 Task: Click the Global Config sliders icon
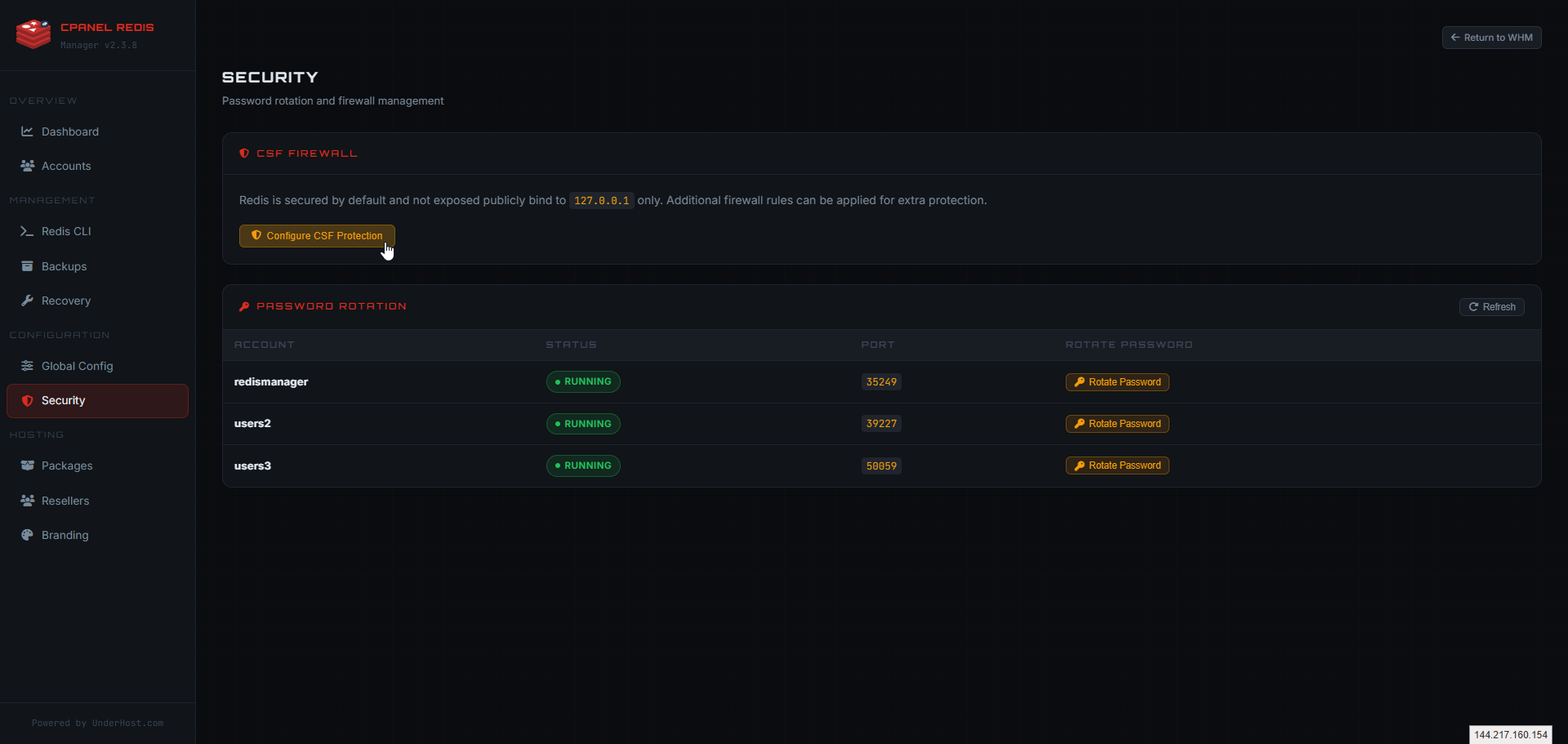[x=27, y=366]
